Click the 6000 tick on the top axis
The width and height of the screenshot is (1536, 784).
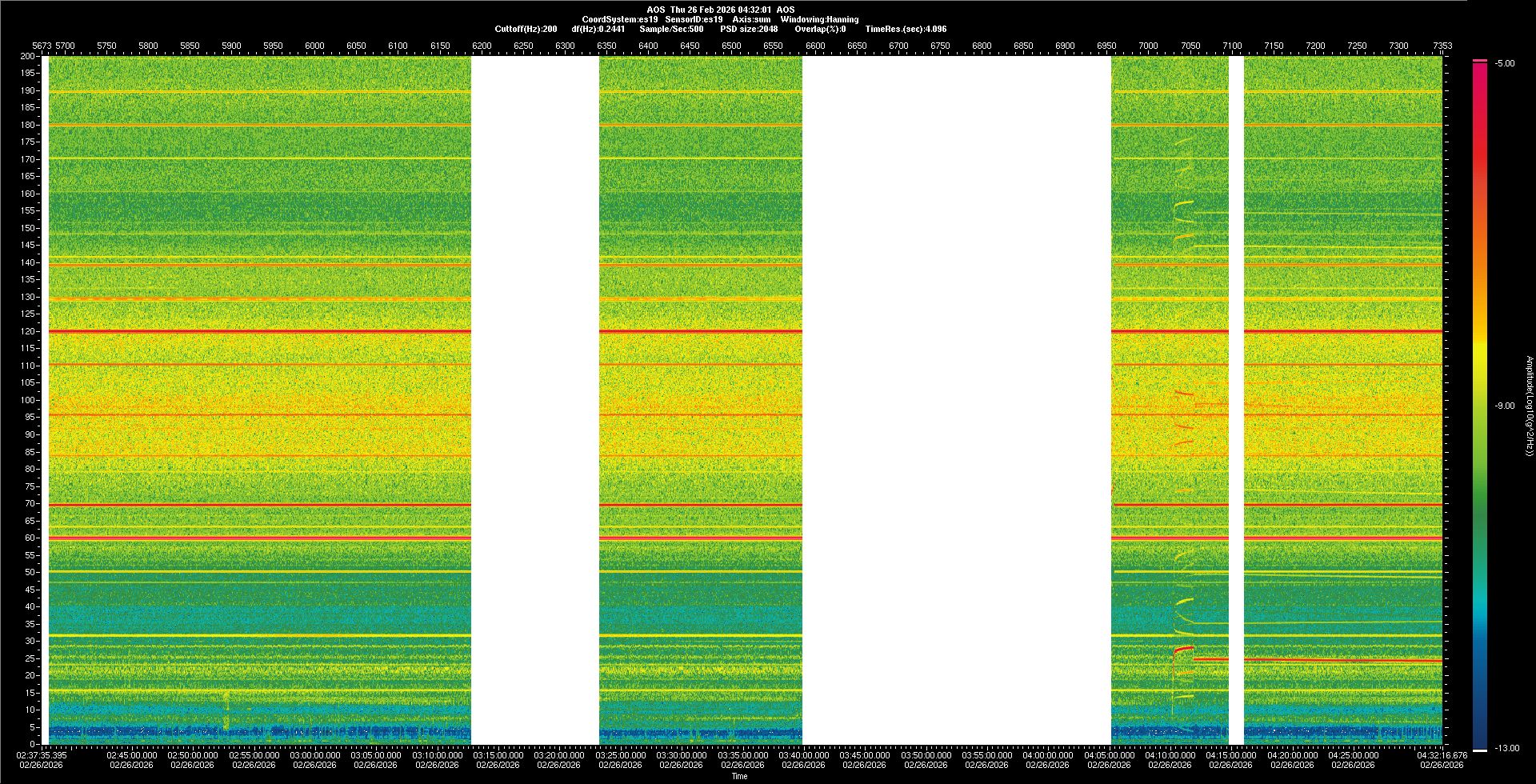click(x=314, y=46)
